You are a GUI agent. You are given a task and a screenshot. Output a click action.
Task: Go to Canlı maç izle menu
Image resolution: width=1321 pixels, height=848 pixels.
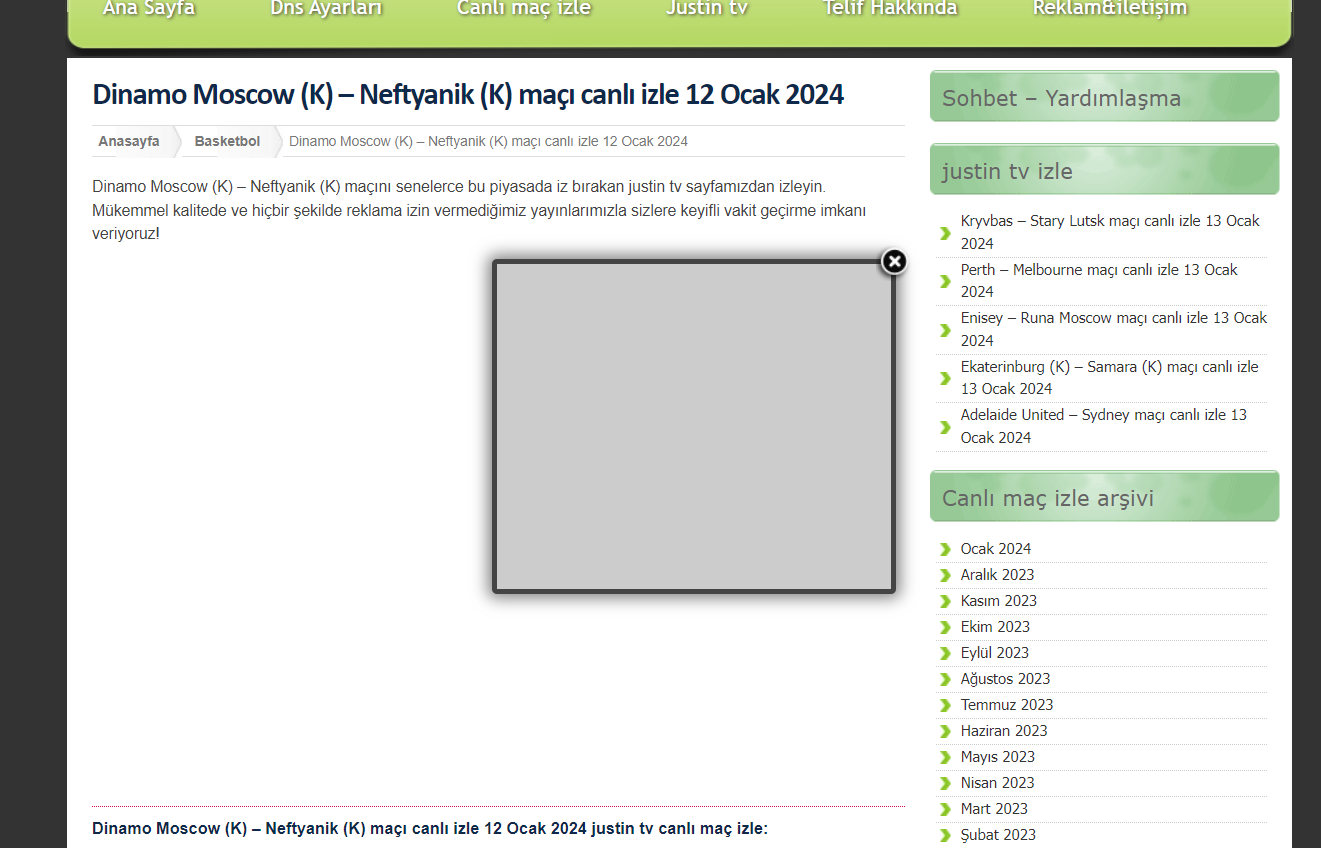pos(524,9)
